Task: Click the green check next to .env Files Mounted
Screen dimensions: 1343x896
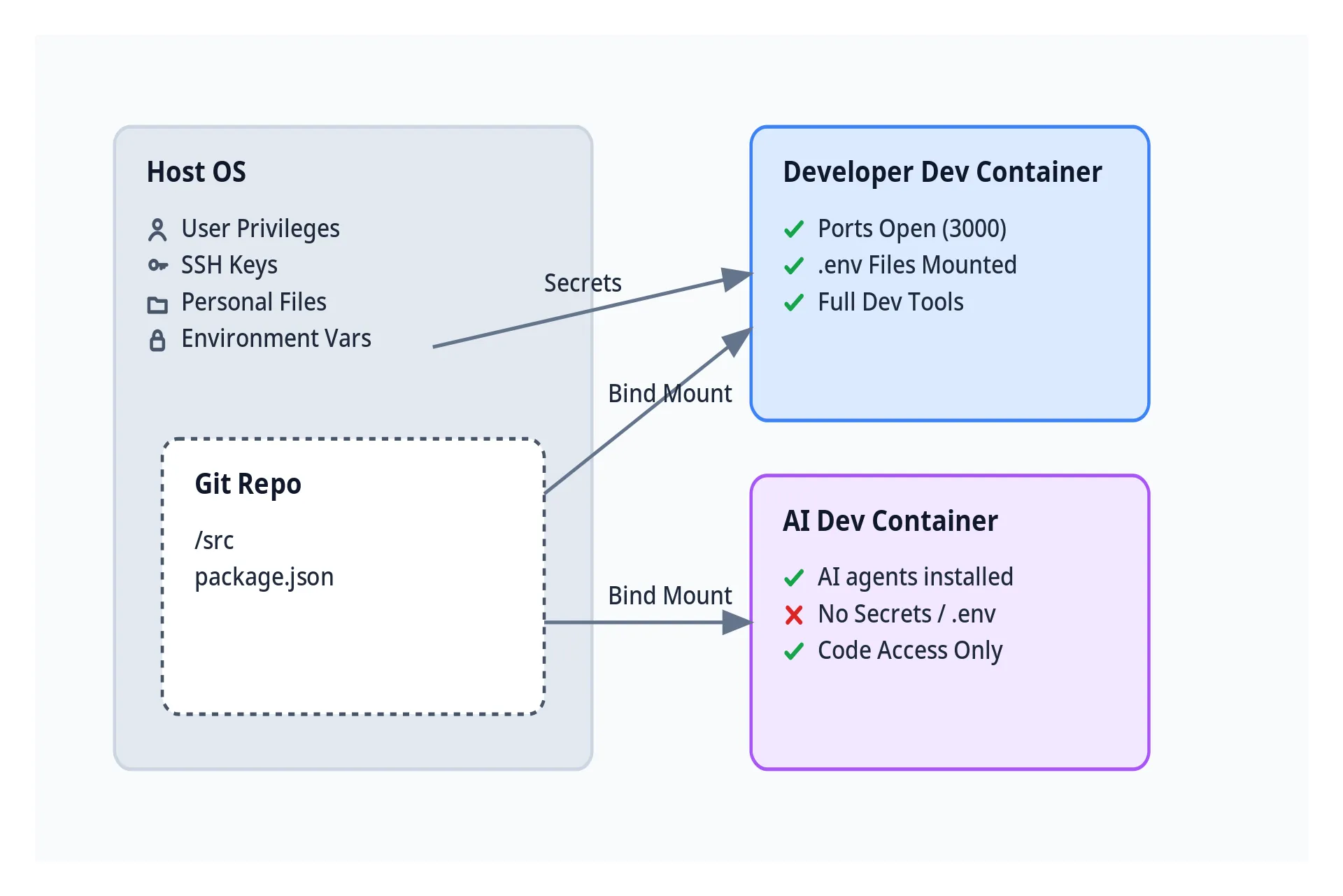Action: pyautogui.click(x=794, y=266)
